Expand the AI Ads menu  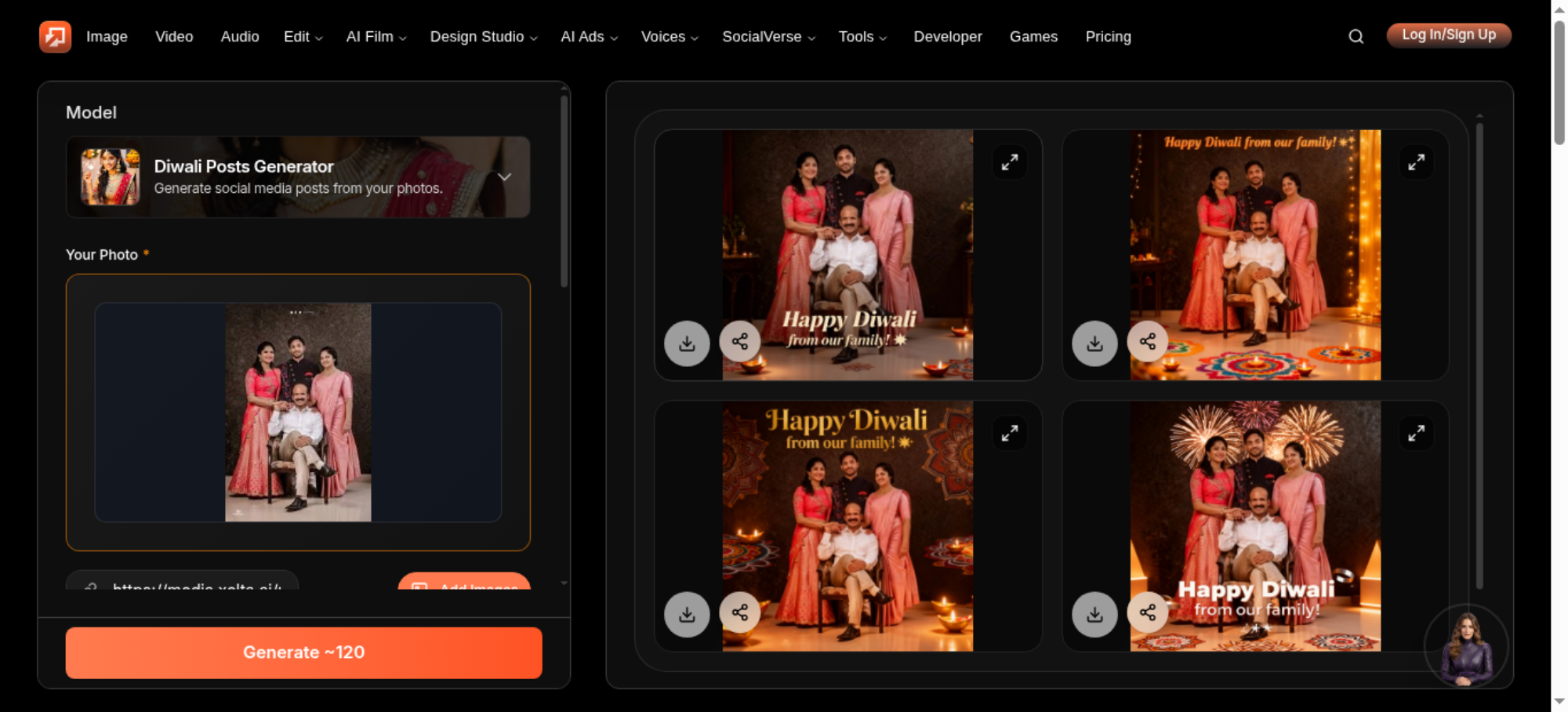[x=589, y=37]
